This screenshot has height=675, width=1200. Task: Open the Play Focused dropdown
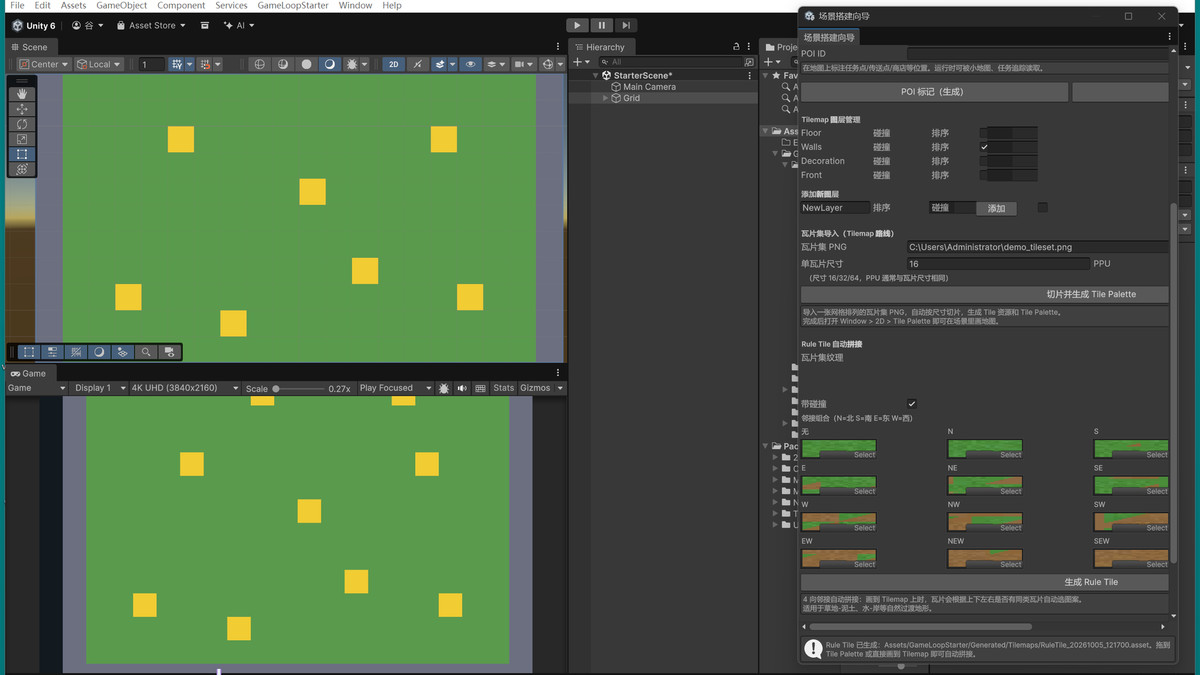394,388
